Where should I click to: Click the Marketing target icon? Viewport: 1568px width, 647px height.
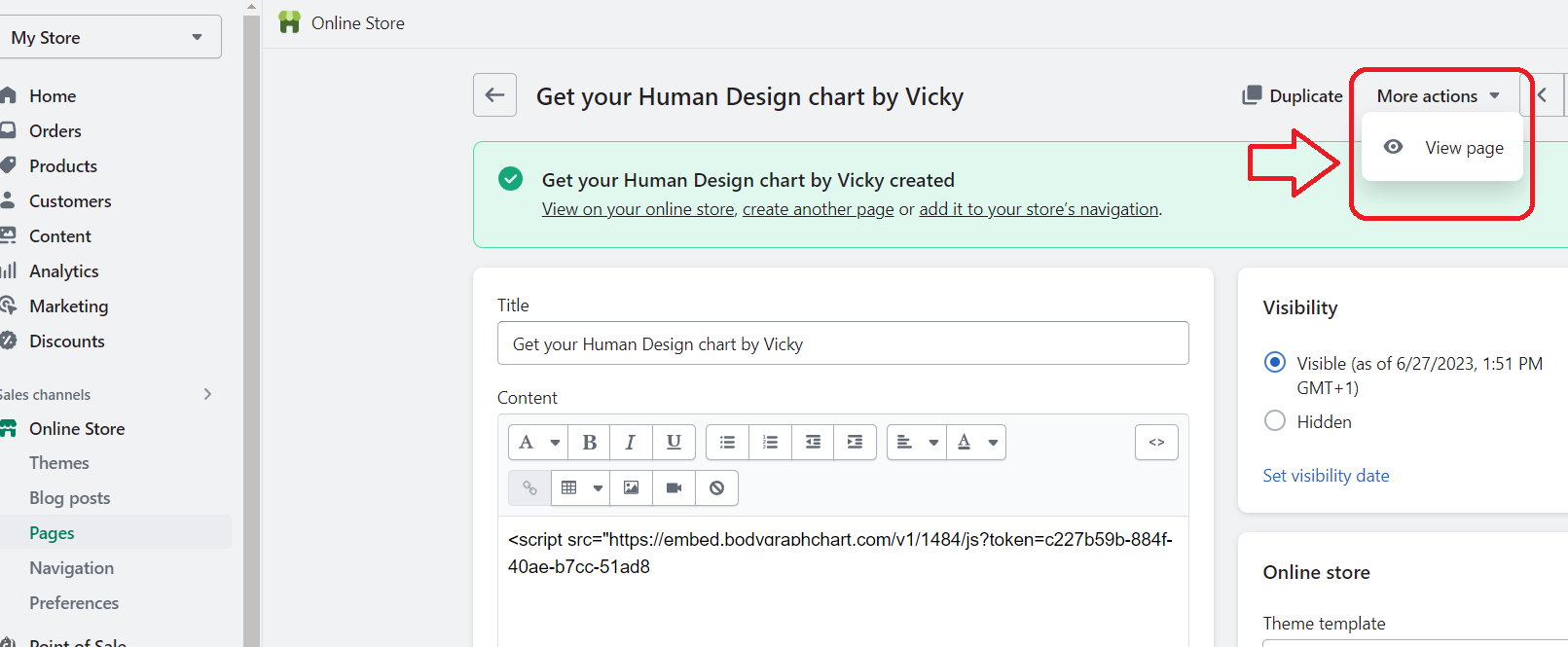click(x=9, y=306)
